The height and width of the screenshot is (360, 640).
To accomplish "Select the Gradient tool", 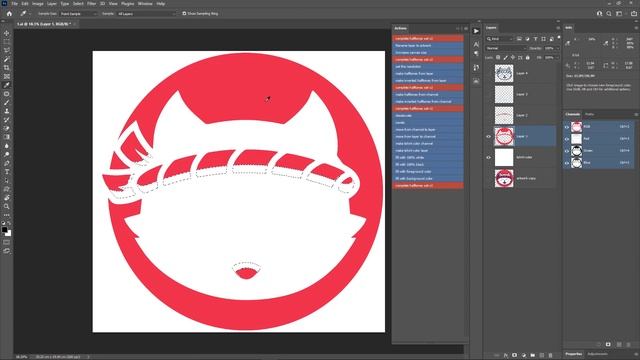I will pyautogui.click(x=7, y=137).
